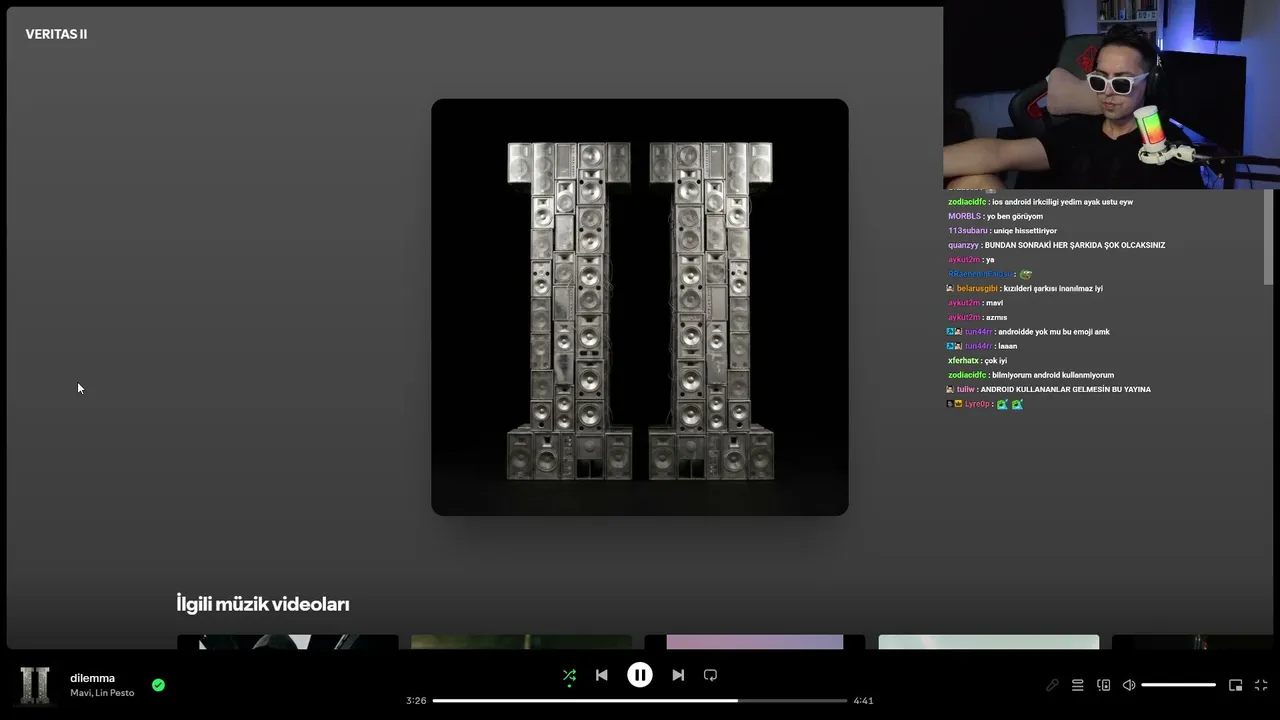The image size is (1280, 720).
Task: Open artist Lin Pesto's page
Action: coord(115,693)
